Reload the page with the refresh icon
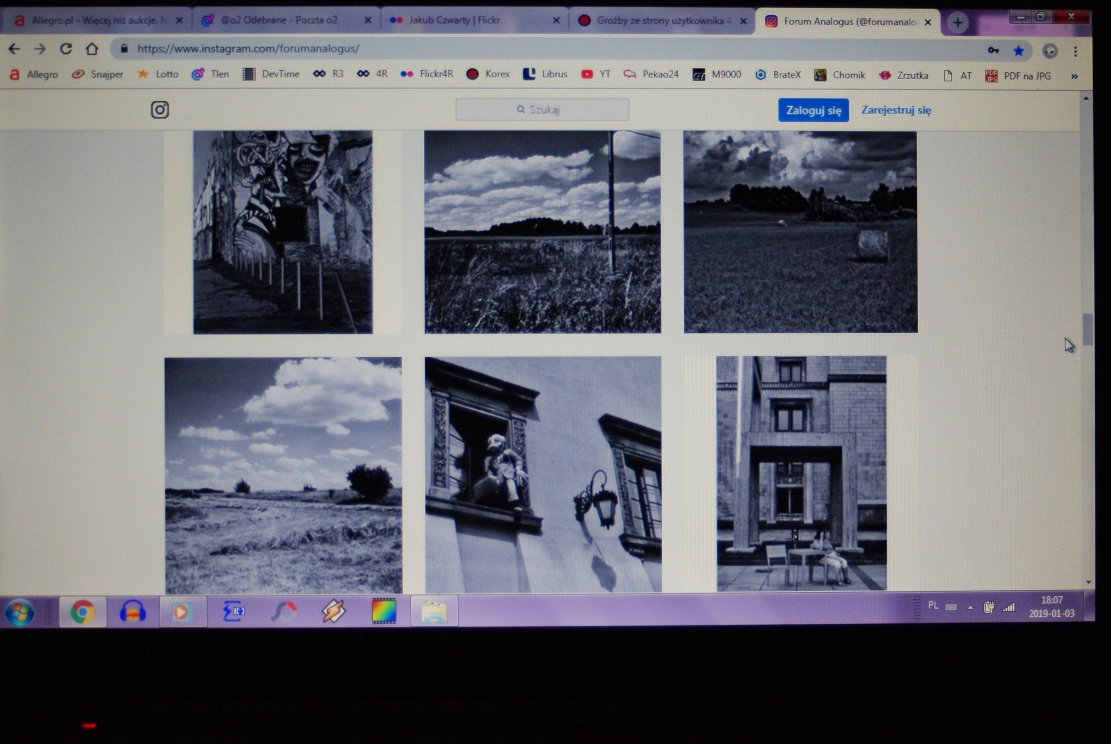The image size is (1111, 744). (x=66, y=49)
